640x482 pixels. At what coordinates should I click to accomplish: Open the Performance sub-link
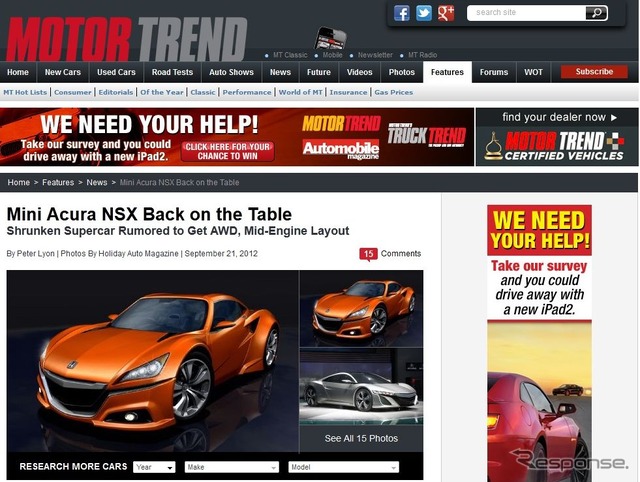[247, 92]
